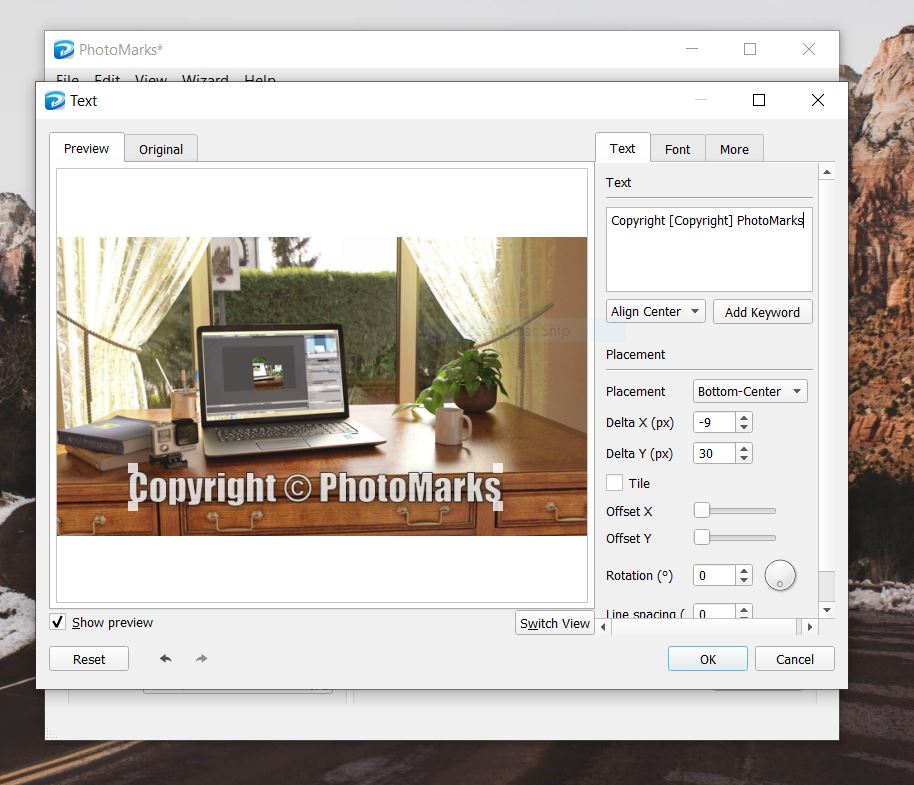Minimize the PhotoMarks main window
This screenshot has height=785, width=914.
692,49
